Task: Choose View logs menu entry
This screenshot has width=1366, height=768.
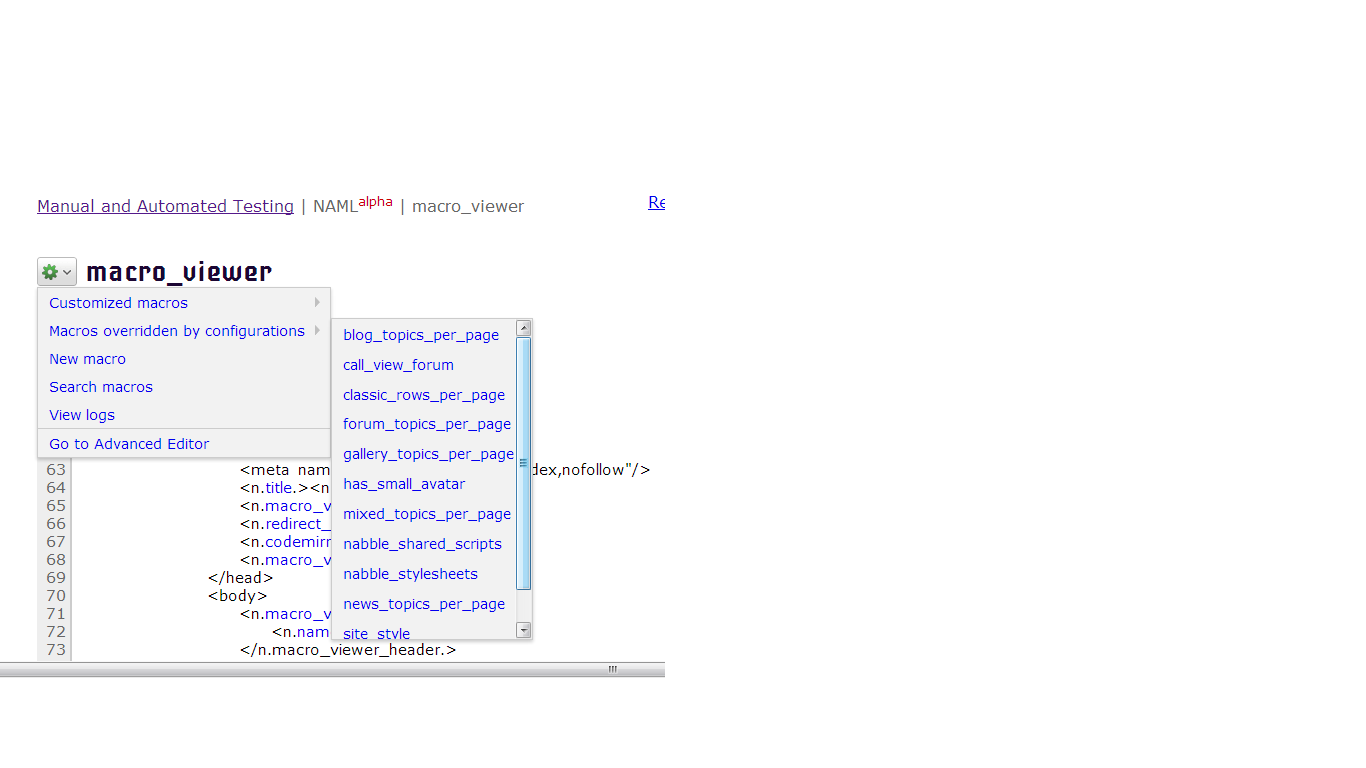Action: point(82,415)
